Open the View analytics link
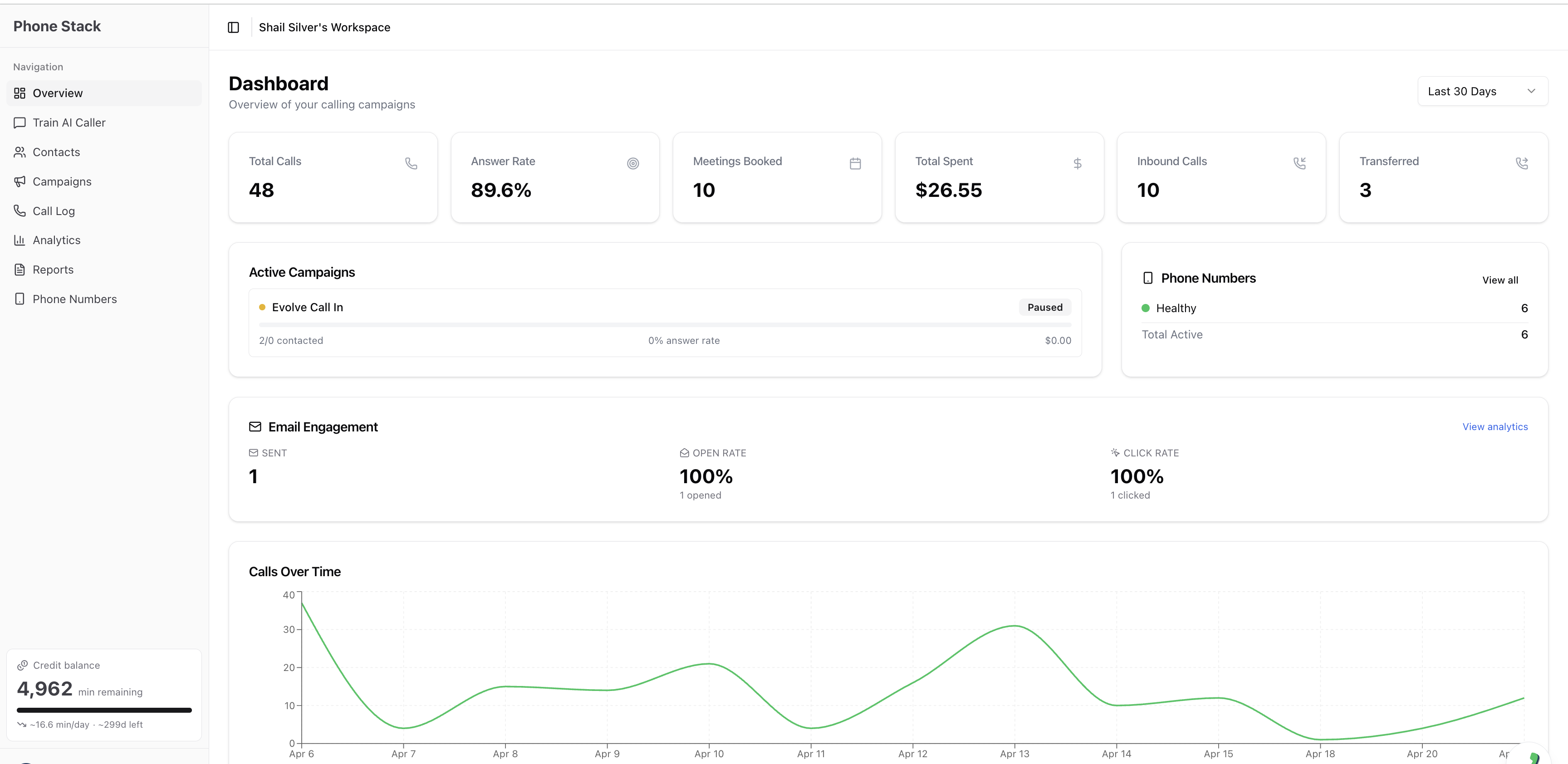 click(1495, 427)
